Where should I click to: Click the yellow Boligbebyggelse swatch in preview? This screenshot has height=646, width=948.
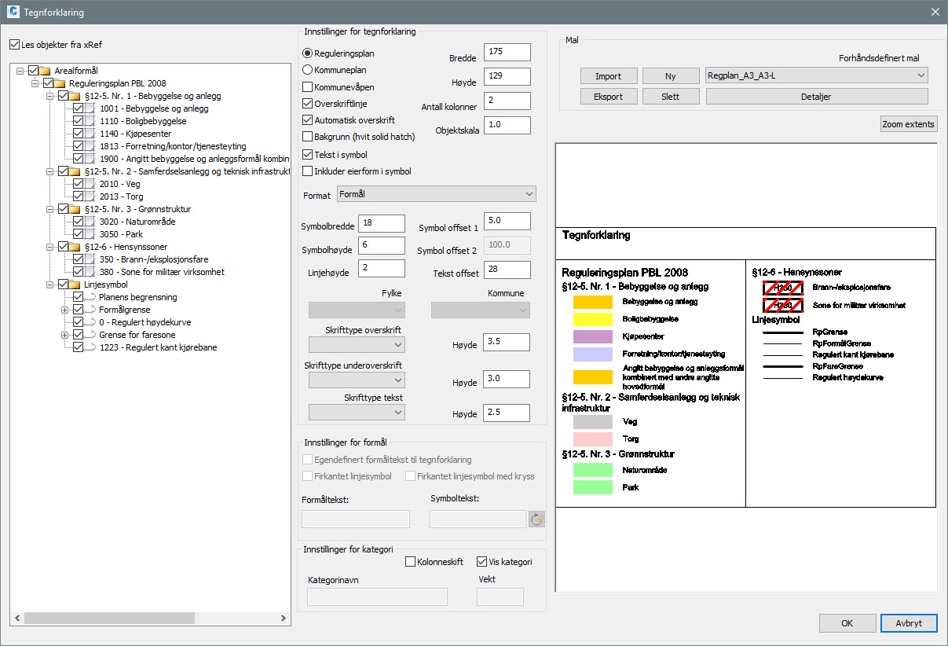(x=593, y=319)
